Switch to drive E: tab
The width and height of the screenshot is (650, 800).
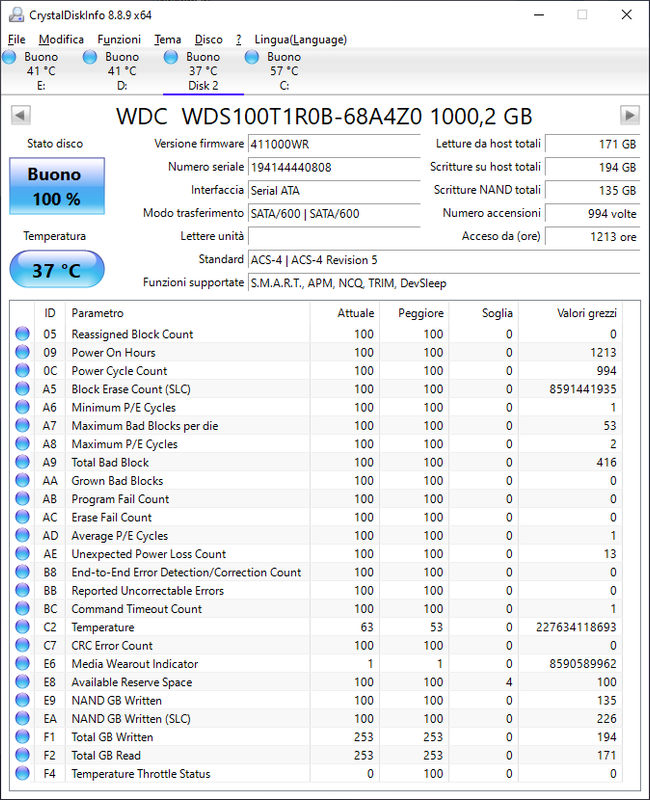coord(41,71)
